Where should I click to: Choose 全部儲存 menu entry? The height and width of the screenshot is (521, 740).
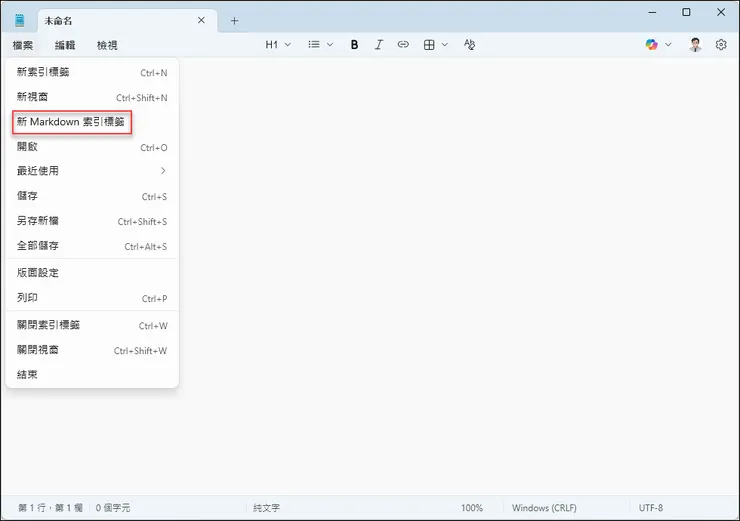(x=92, y=246)
